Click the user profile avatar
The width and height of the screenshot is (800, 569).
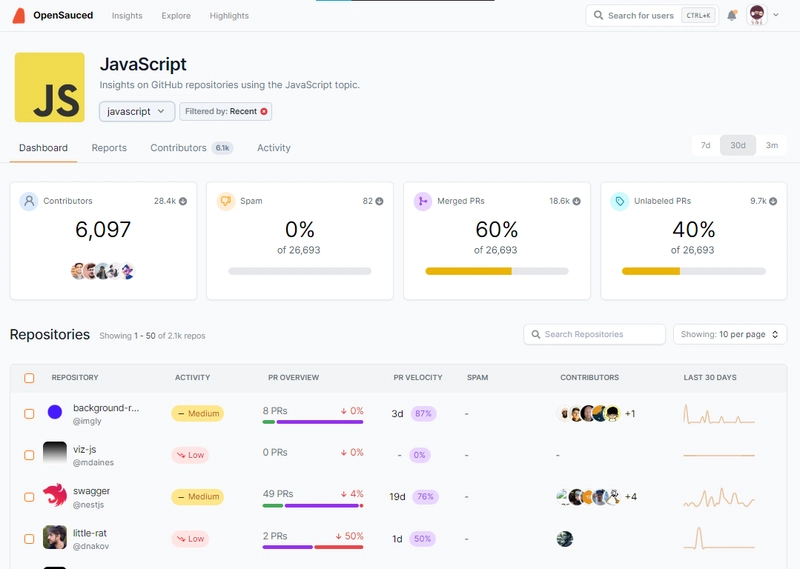(757, 15)
